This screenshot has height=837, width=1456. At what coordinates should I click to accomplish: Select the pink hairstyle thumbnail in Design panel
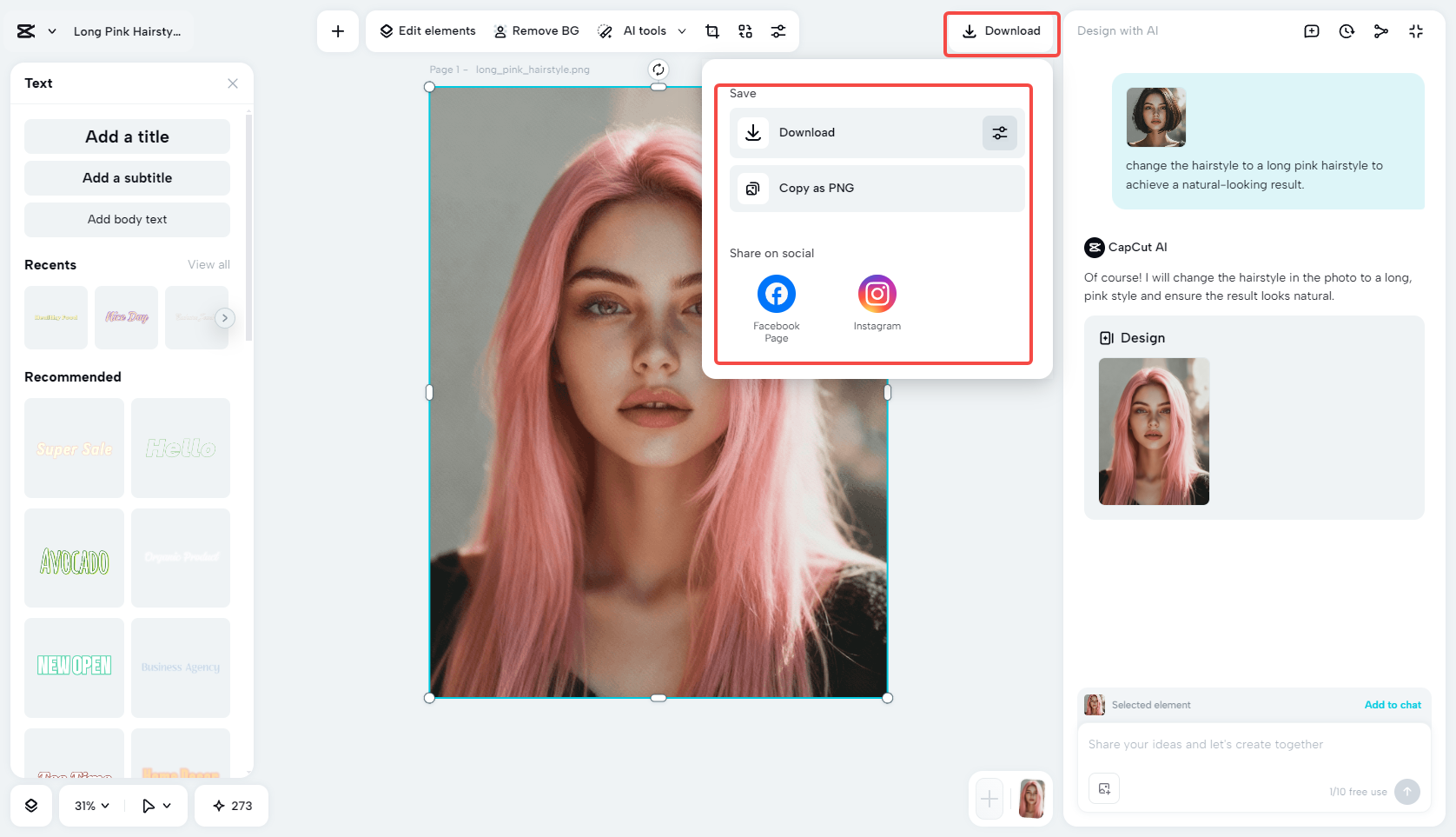coord(1154,432)
